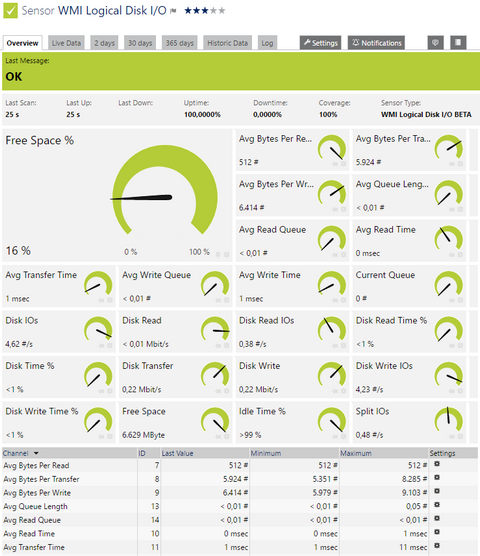The height and width of the screenshot is (556, 480).
Task: Select the Idle Time % gauge tile
Action: [292, 422]
